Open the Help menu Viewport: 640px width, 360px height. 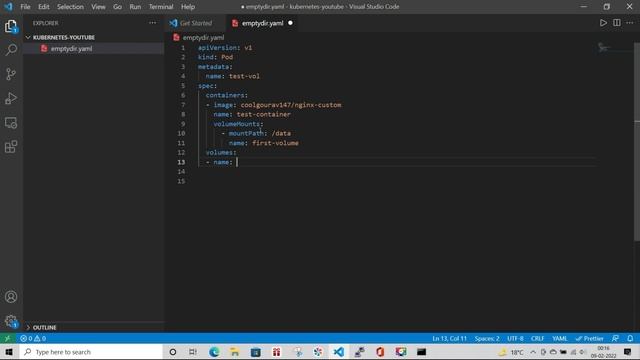pyautogui.click(x=188, y=7)
